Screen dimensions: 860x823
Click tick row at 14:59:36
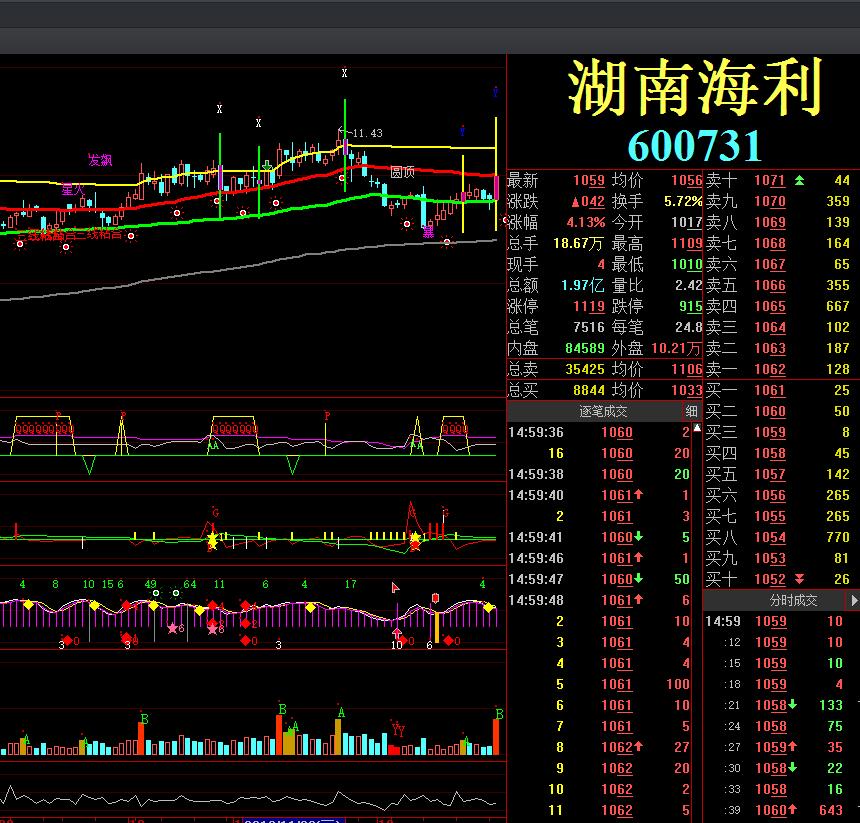pos(599,432)
